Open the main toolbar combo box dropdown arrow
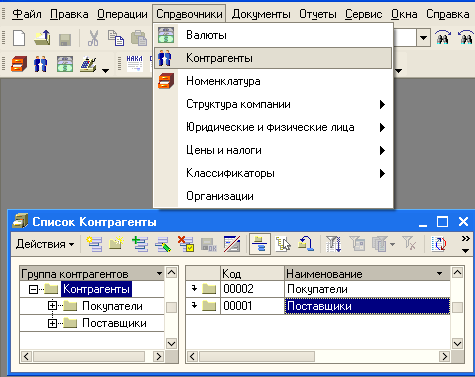475x377 pixels. 423,38
